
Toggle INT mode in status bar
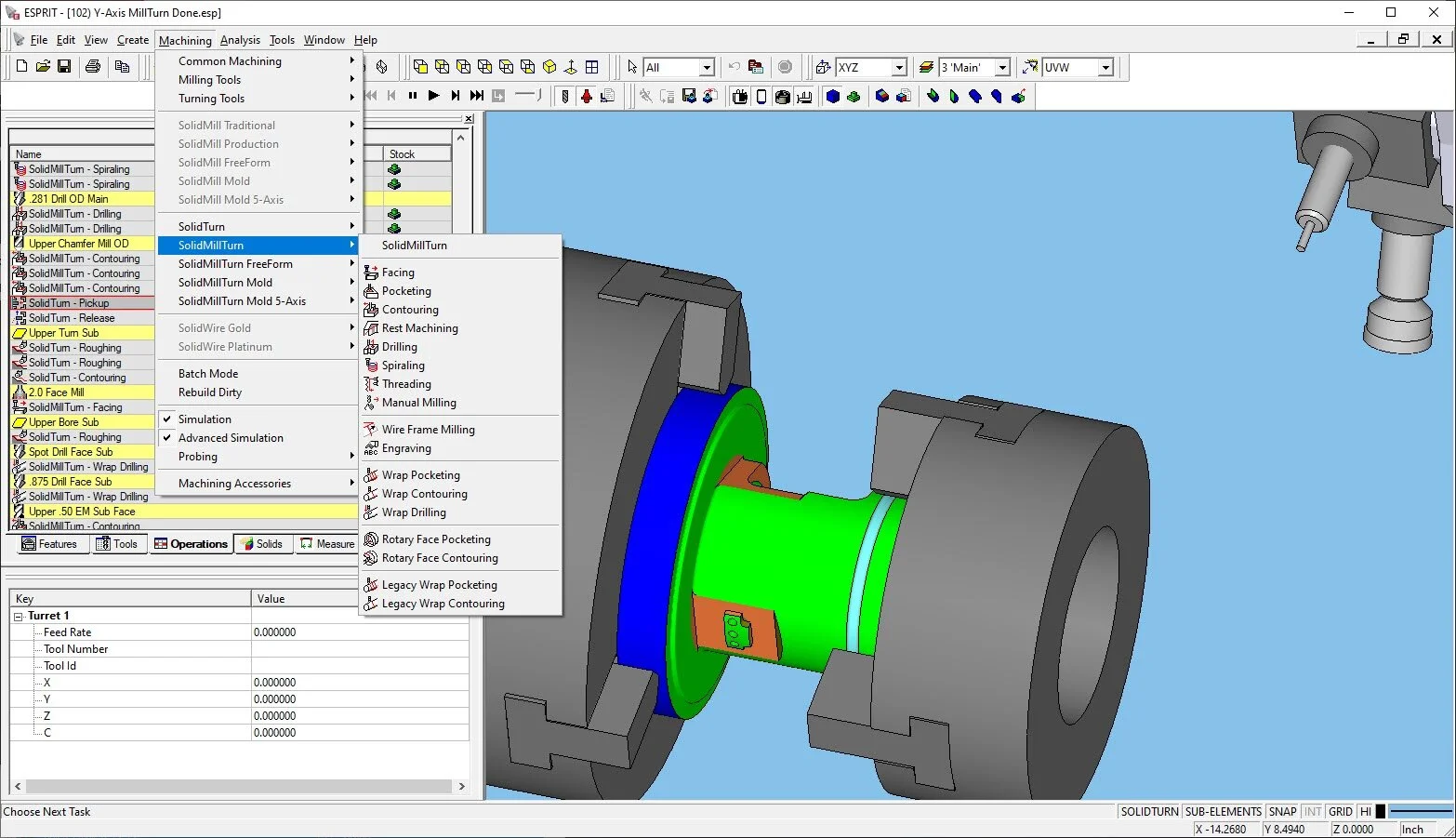[1312, 812]
